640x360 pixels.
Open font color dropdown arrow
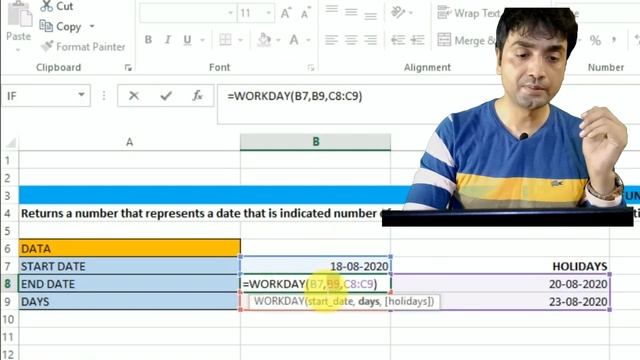pyautogui.click(x=309, y=40)
